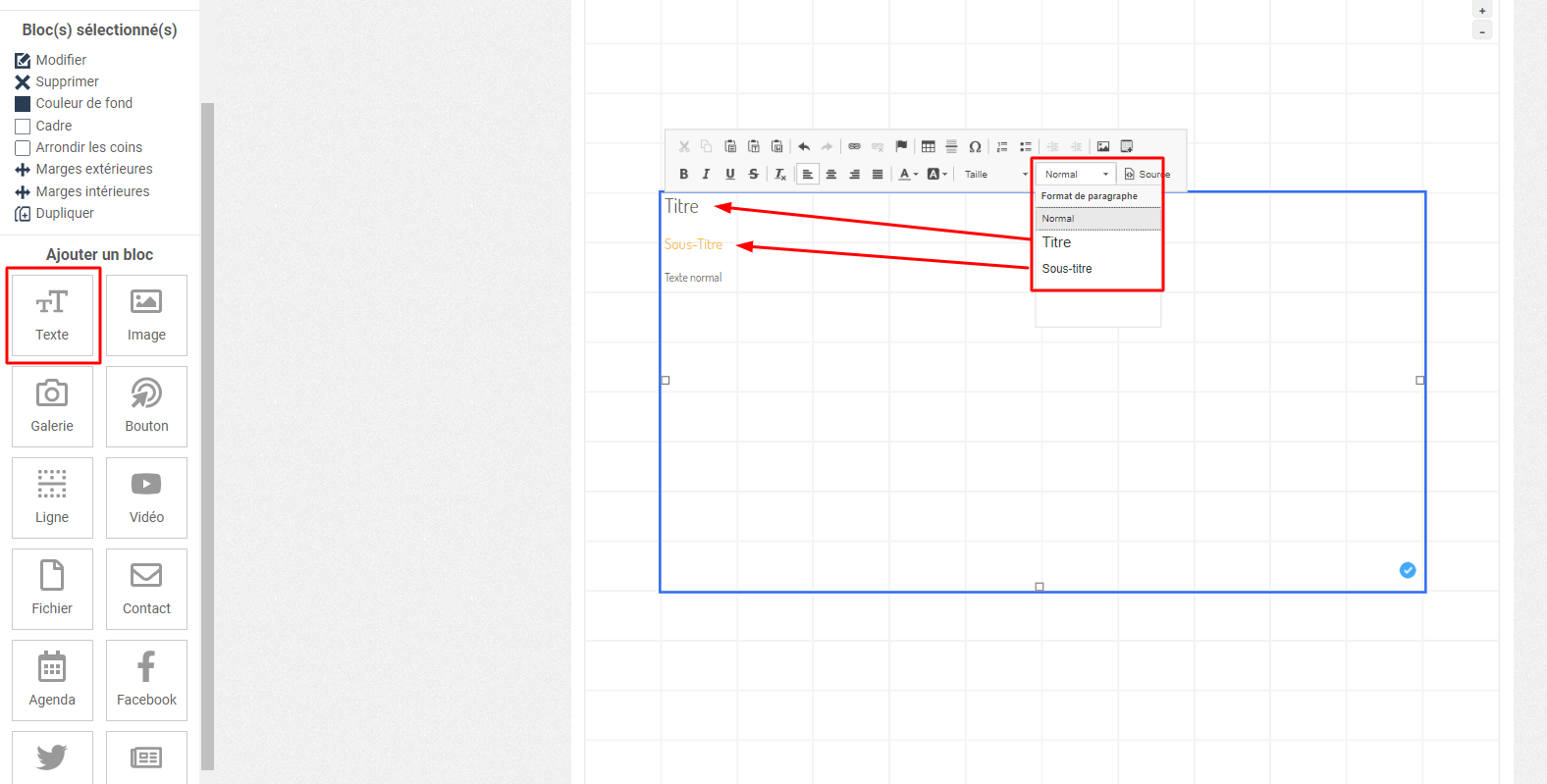The image size is (1547, 784).
Task: Add a Facebook block
Action: coord(146,680)
